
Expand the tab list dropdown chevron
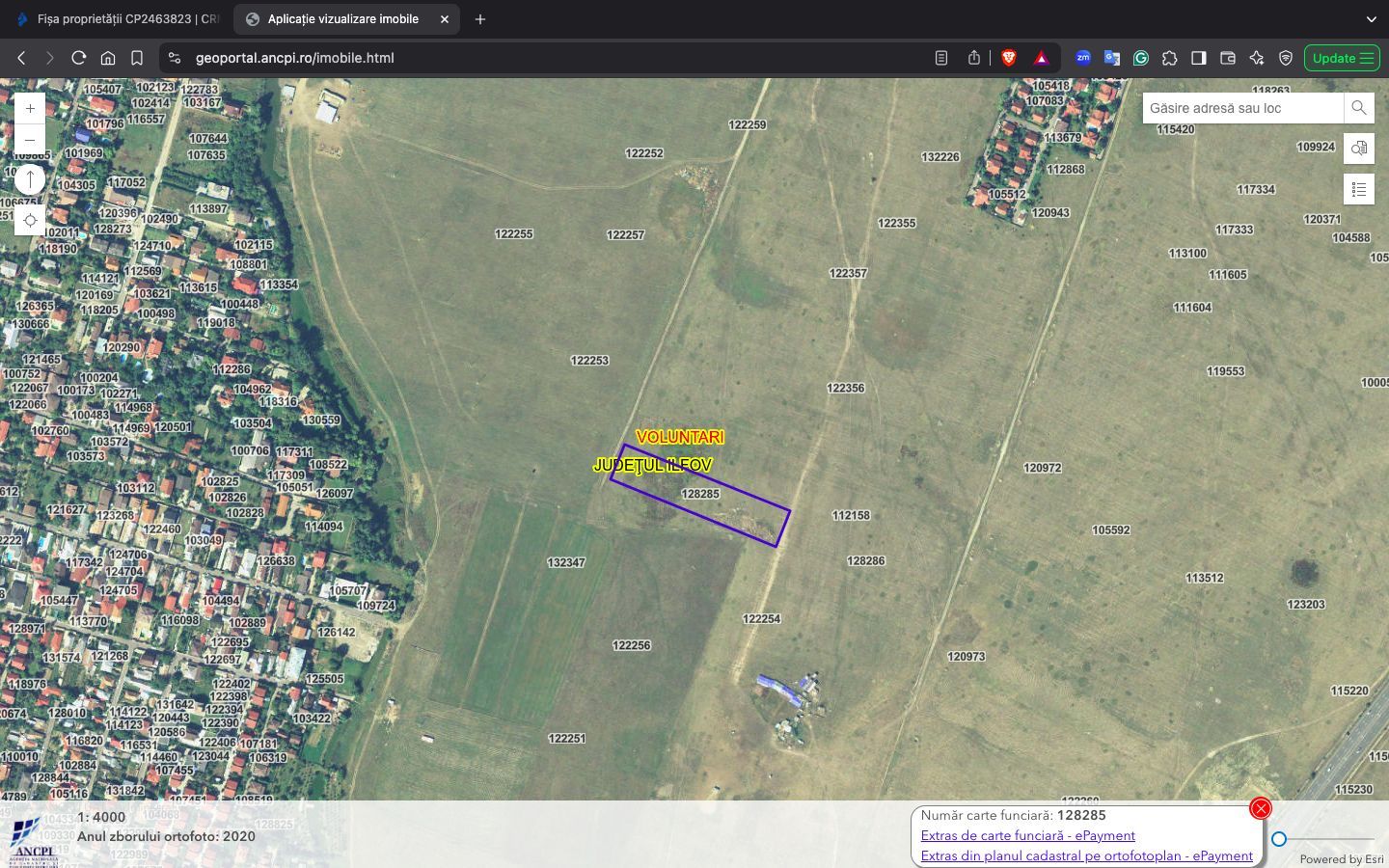[x=1371, y=19]
